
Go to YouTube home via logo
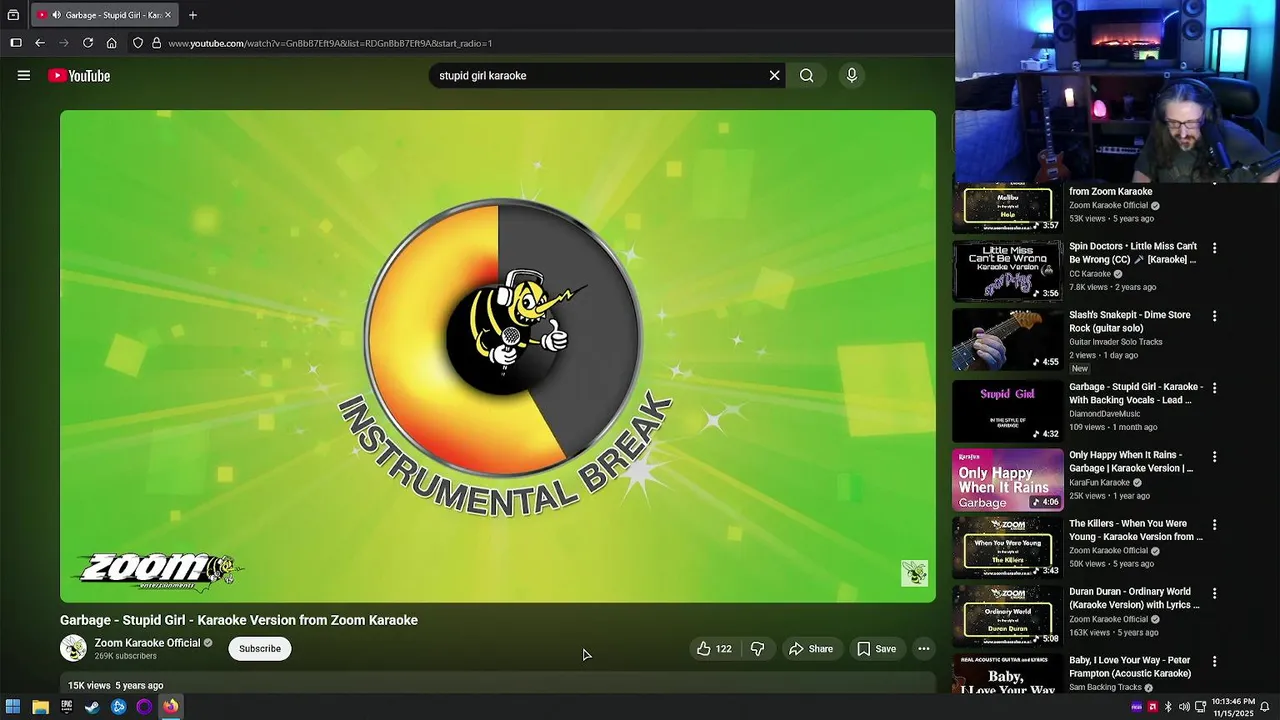(79, 76)
